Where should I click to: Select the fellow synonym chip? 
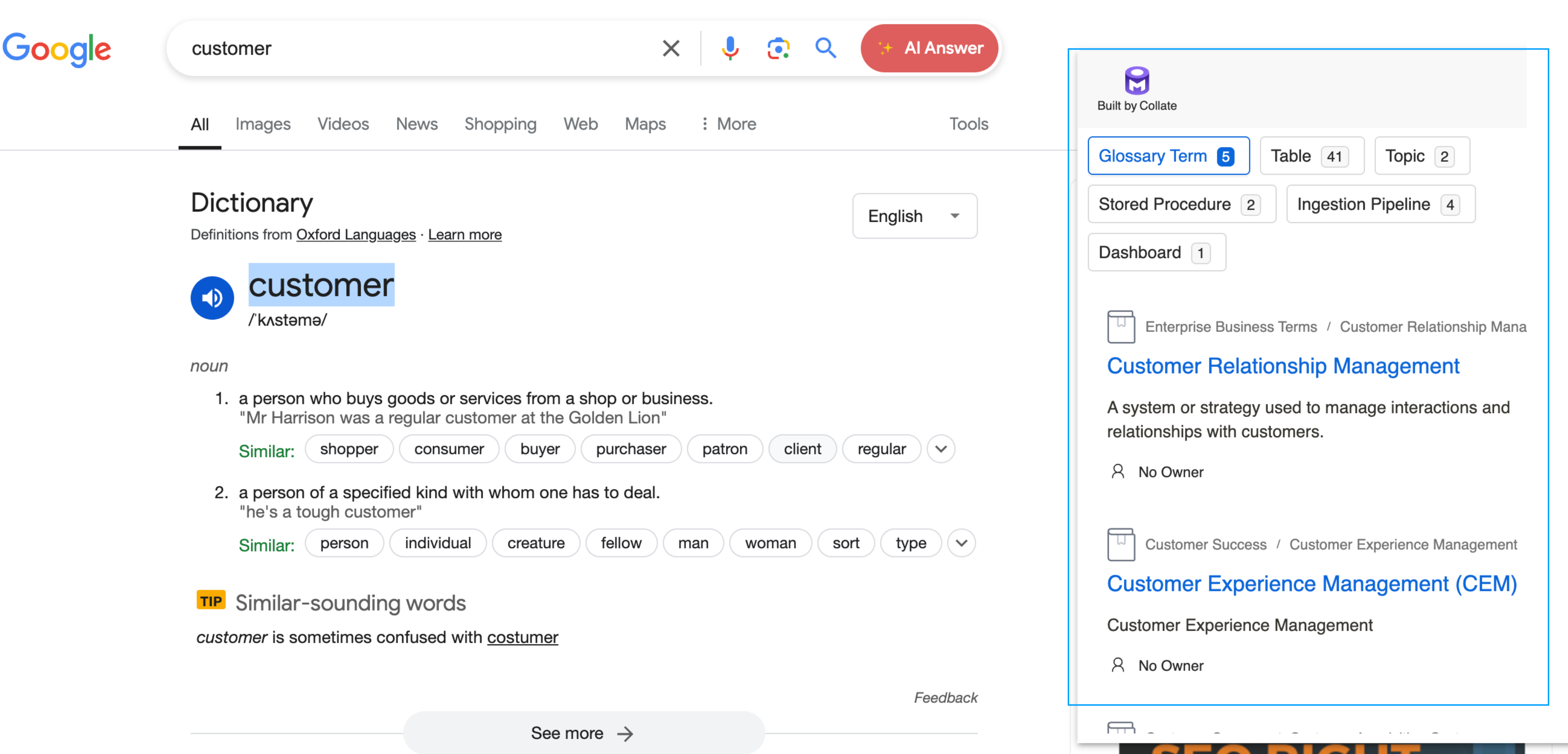click(621, 543)
